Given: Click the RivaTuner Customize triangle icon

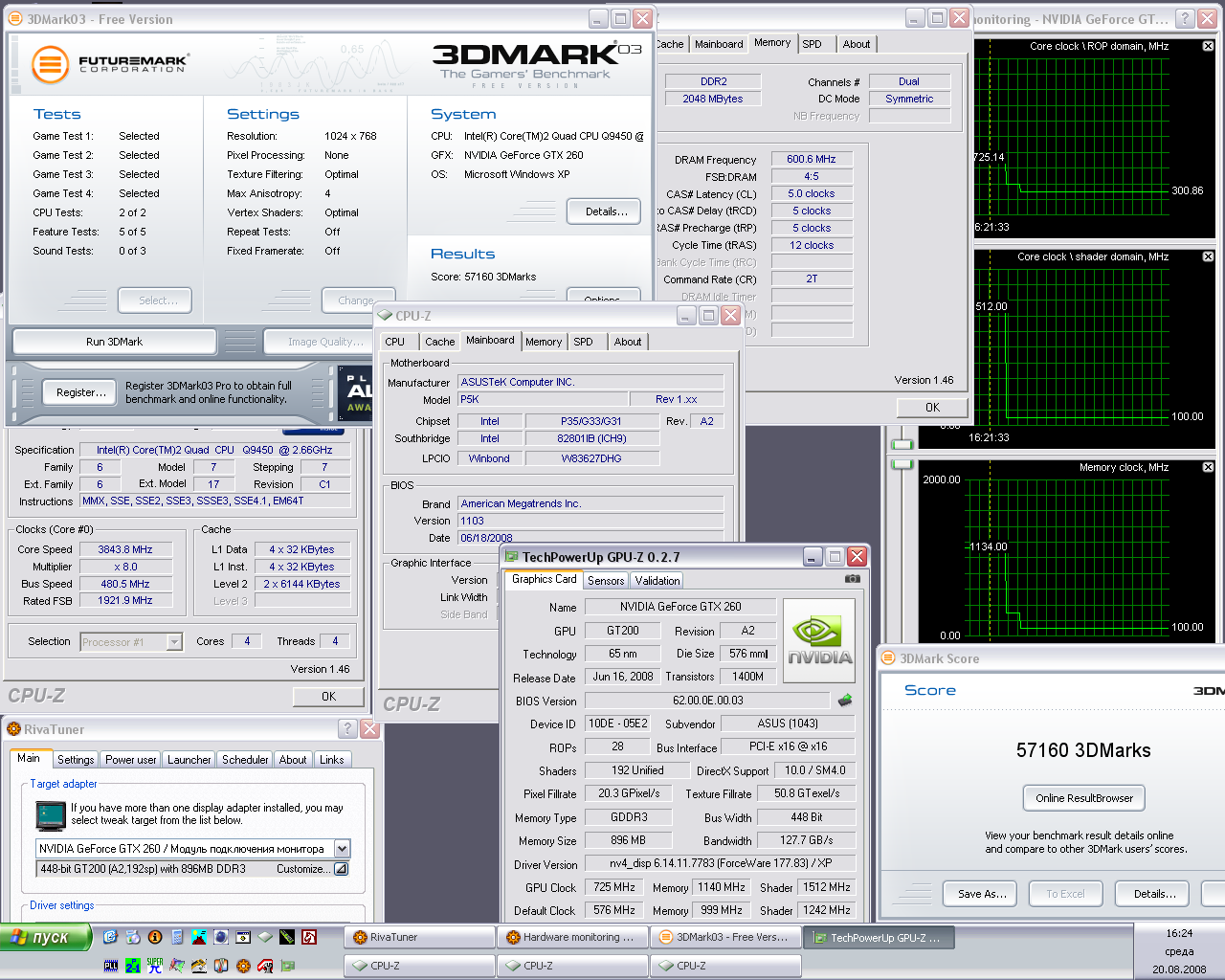Looking at the screenshot, I should [x=341, y=869].
